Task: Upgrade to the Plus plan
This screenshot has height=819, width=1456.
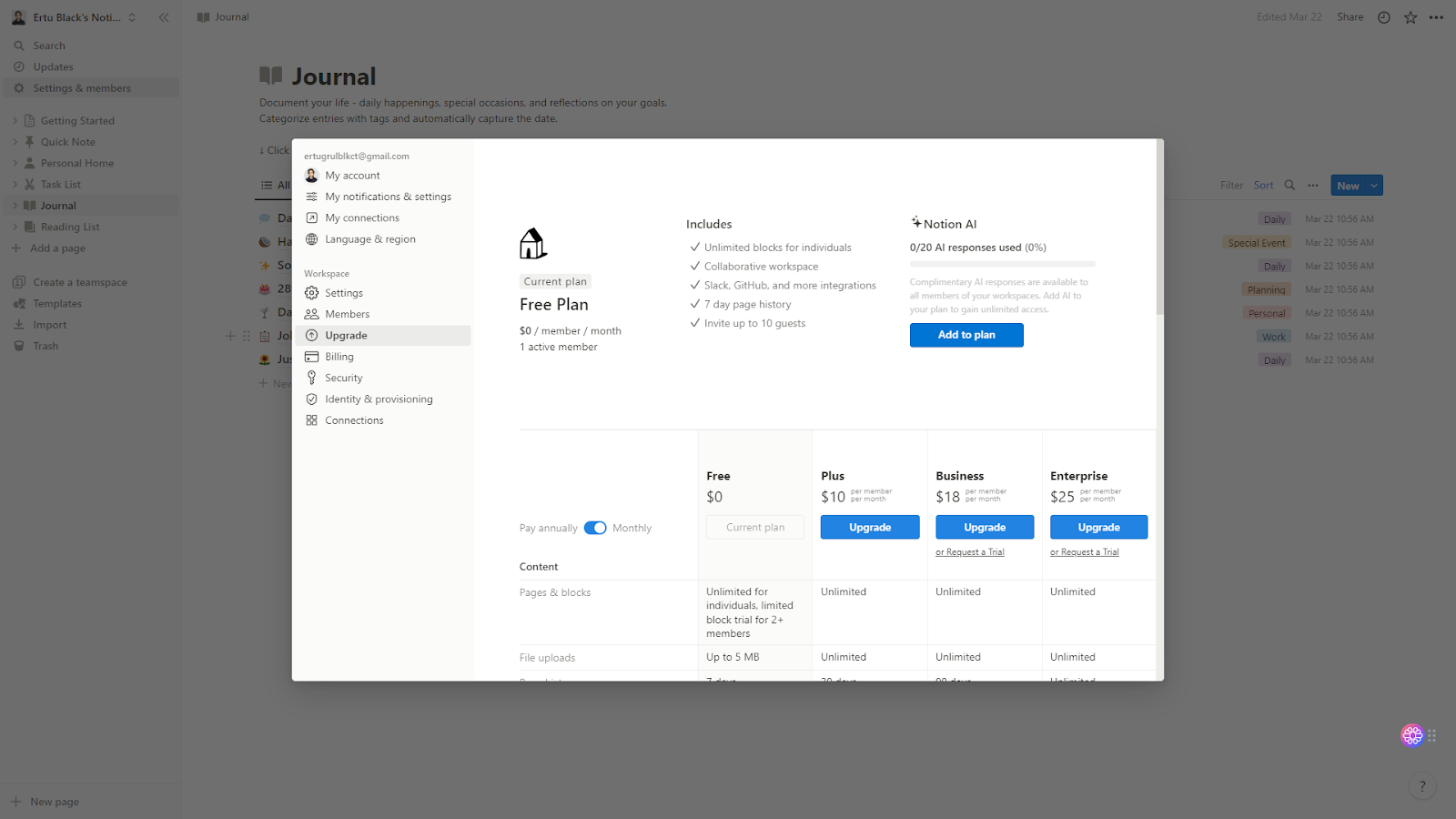Action: click(x=870, y=528)
